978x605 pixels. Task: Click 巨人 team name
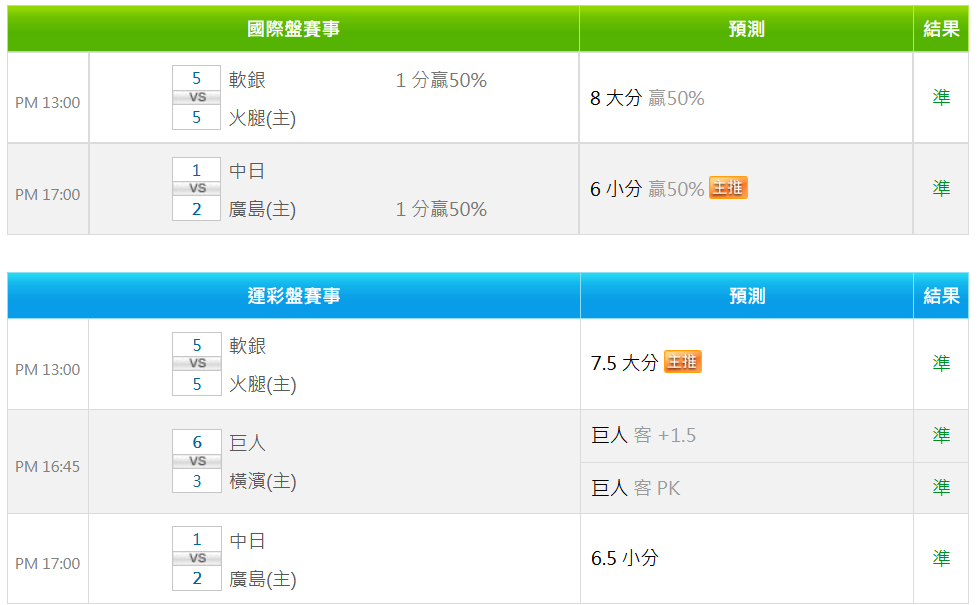pos(248,443)
